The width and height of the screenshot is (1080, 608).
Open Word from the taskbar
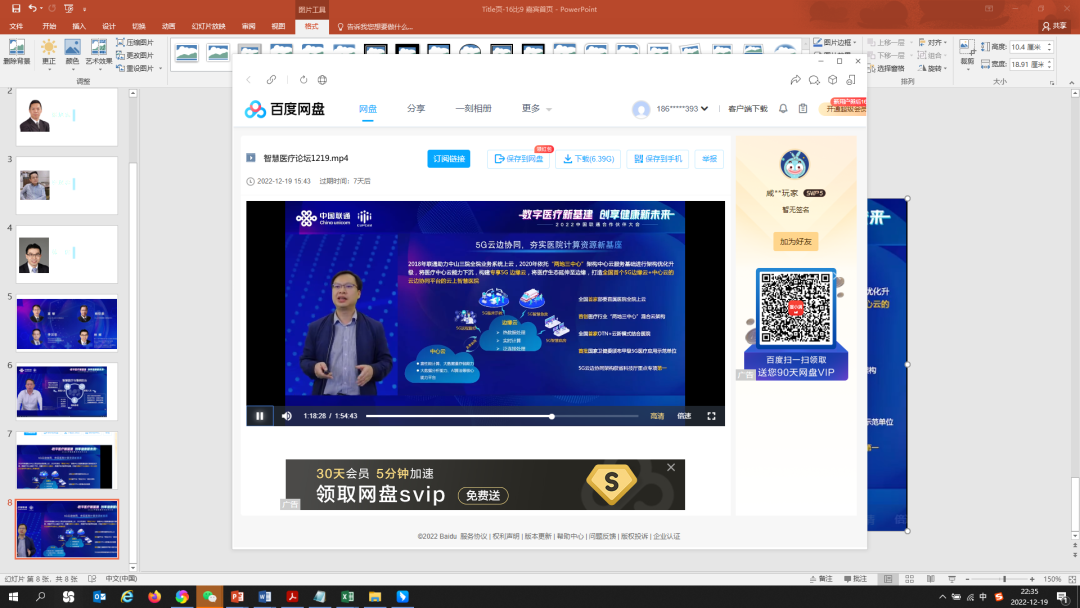(x=264, y=596)
